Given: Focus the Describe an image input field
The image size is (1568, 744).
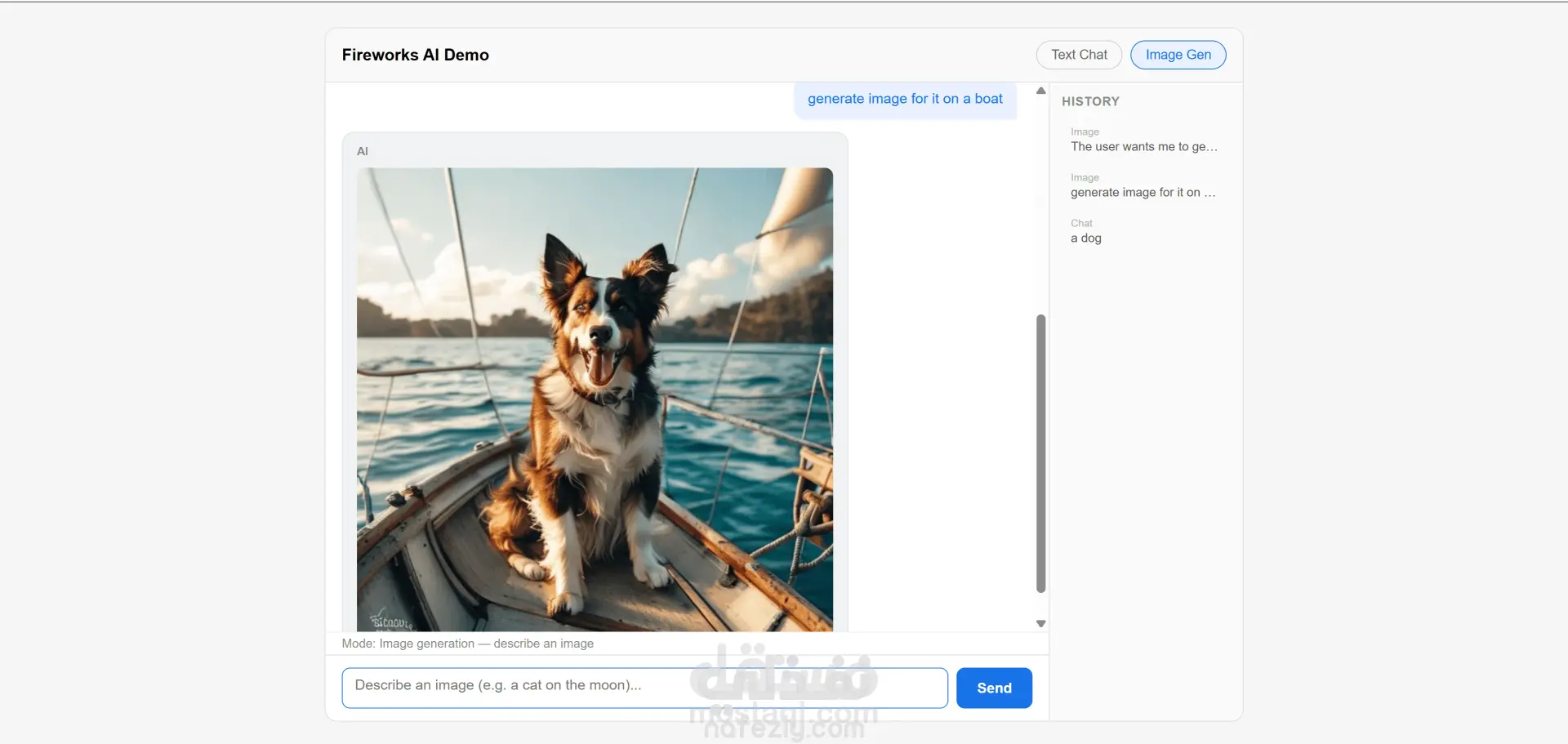Looking at the screenshot, I should (x=644, y=688).
